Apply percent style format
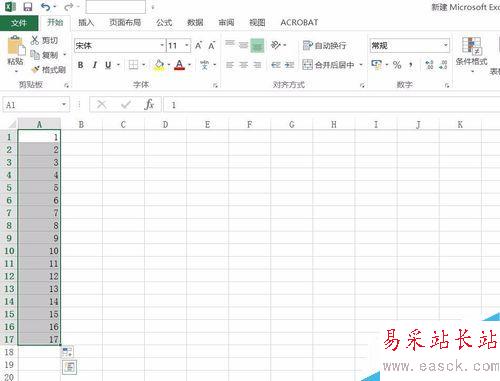The image size is (500, 381). (x=397, y=65)
